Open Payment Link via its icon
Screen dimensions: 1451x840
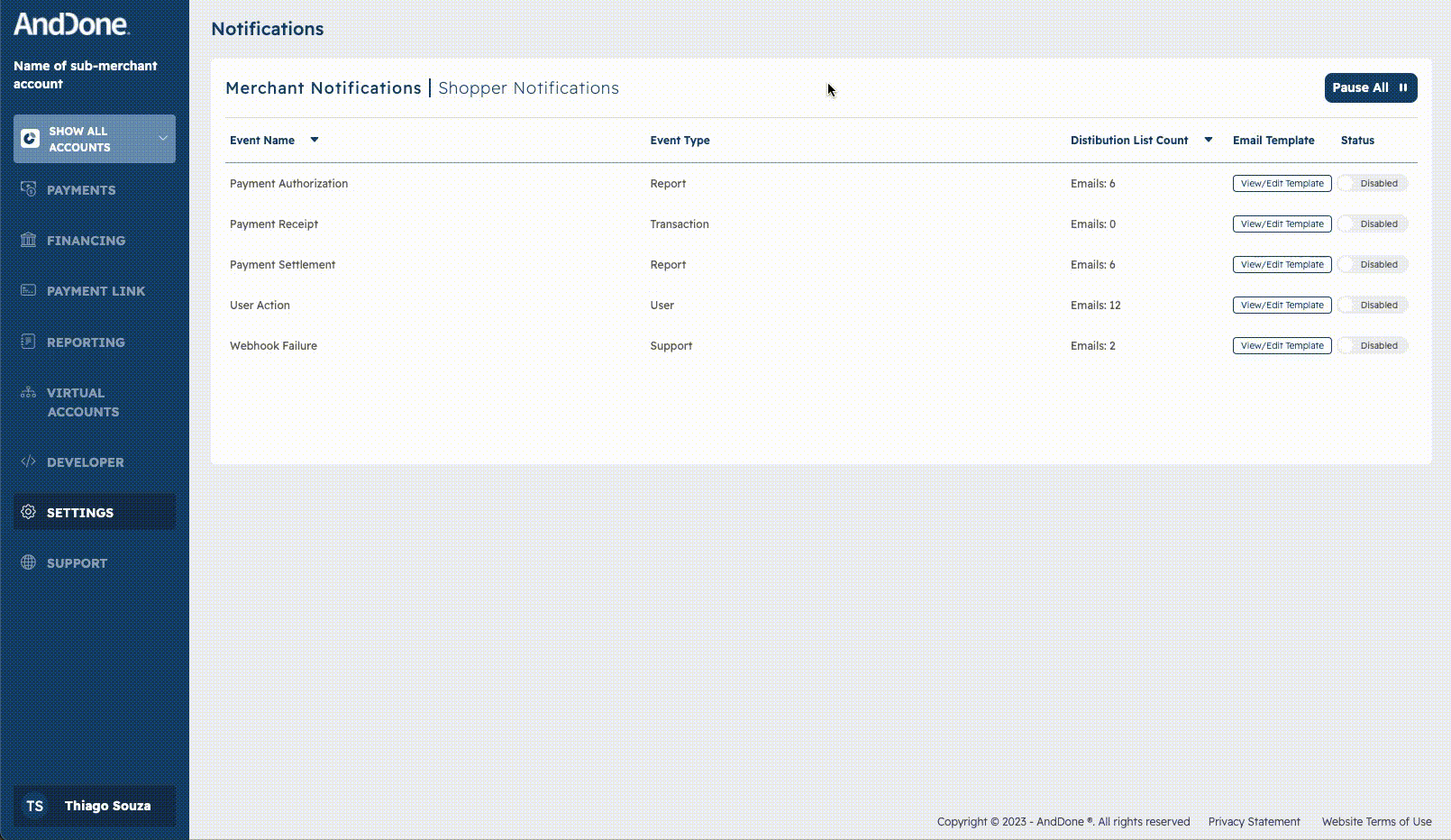click(29, 290)
